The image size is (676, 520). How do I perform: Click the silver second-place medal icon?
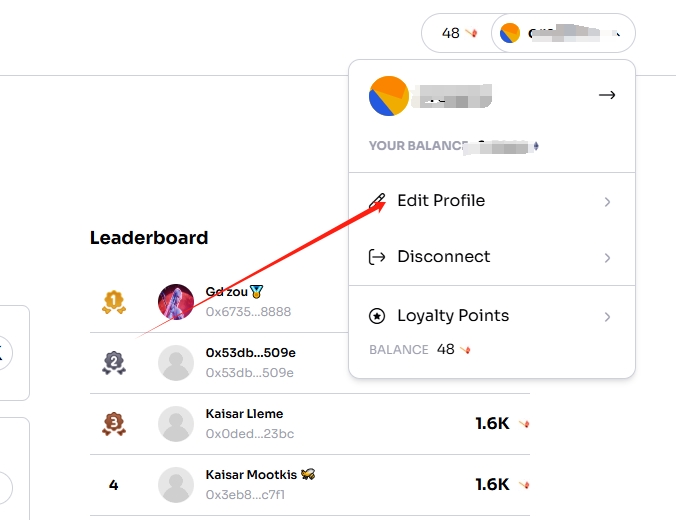(x=114, y=363)
